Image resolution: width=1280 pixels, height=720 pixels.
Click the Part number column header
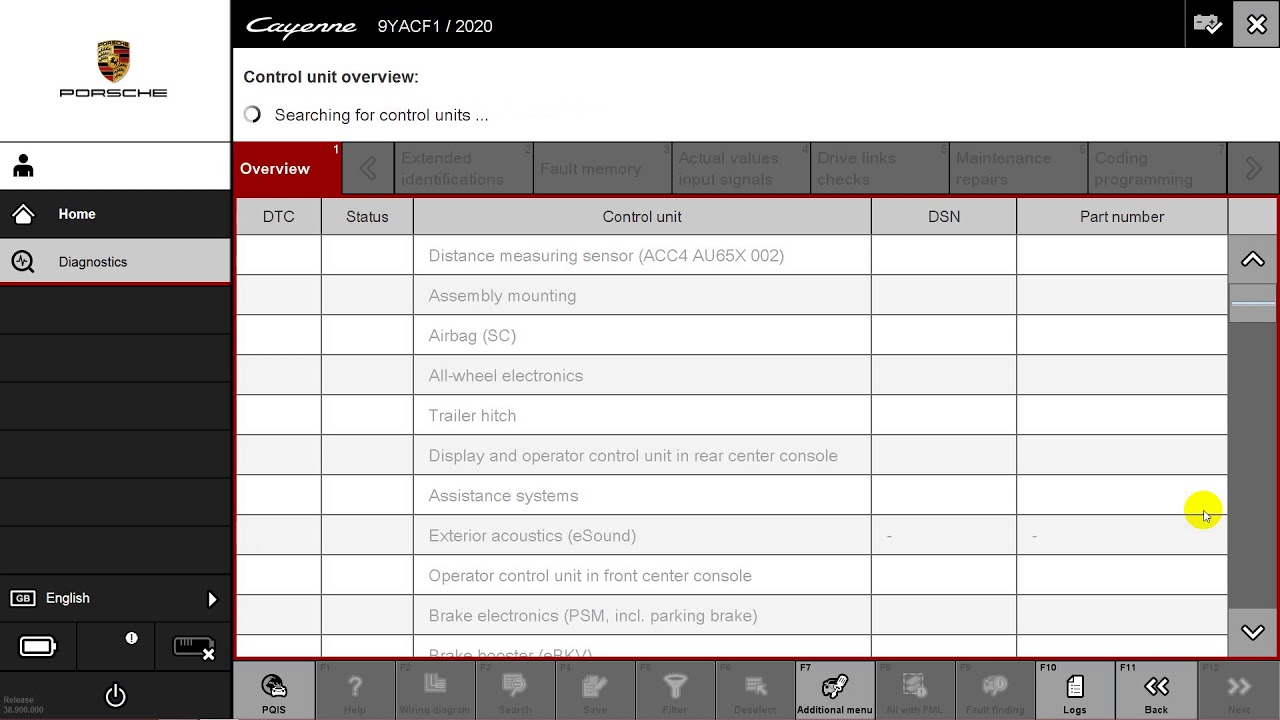[x=1122, y=216]
